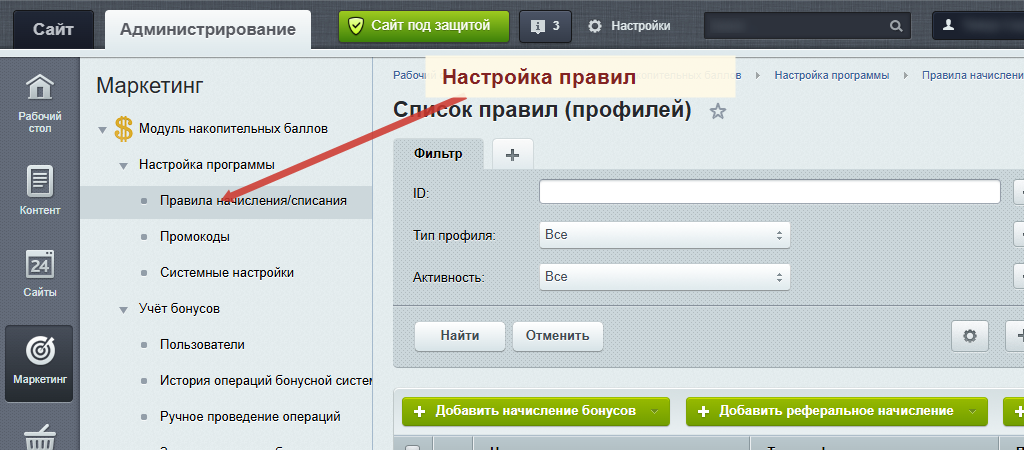Open the Контент sidebar section
The height and width of the screenshot is (450, 1024).
(40, 190)
